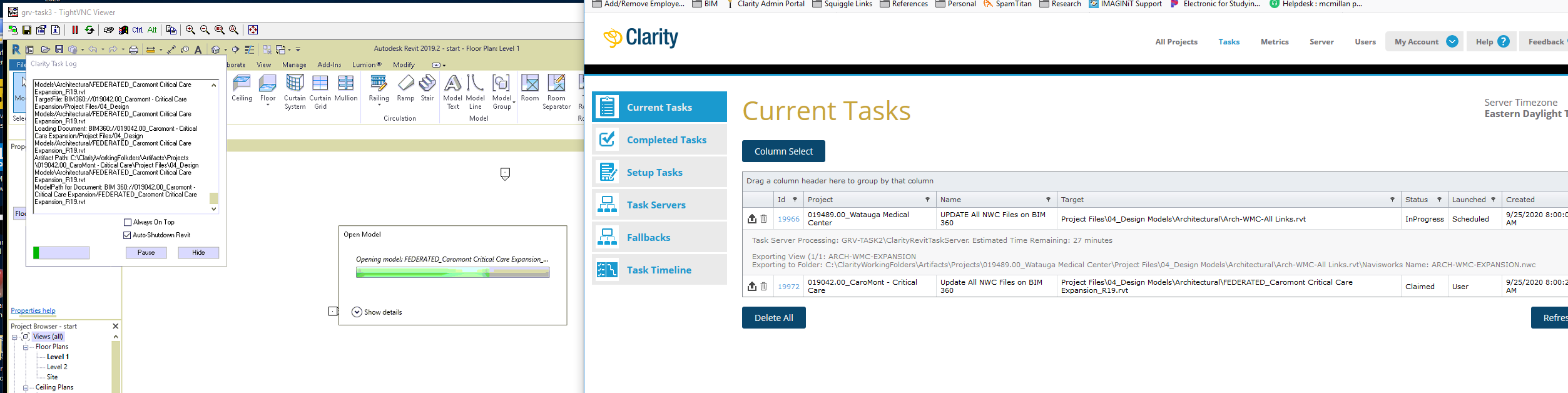Open the My Account dropdown
This screenshot has width=1568, height=393.
point(1452,42)
